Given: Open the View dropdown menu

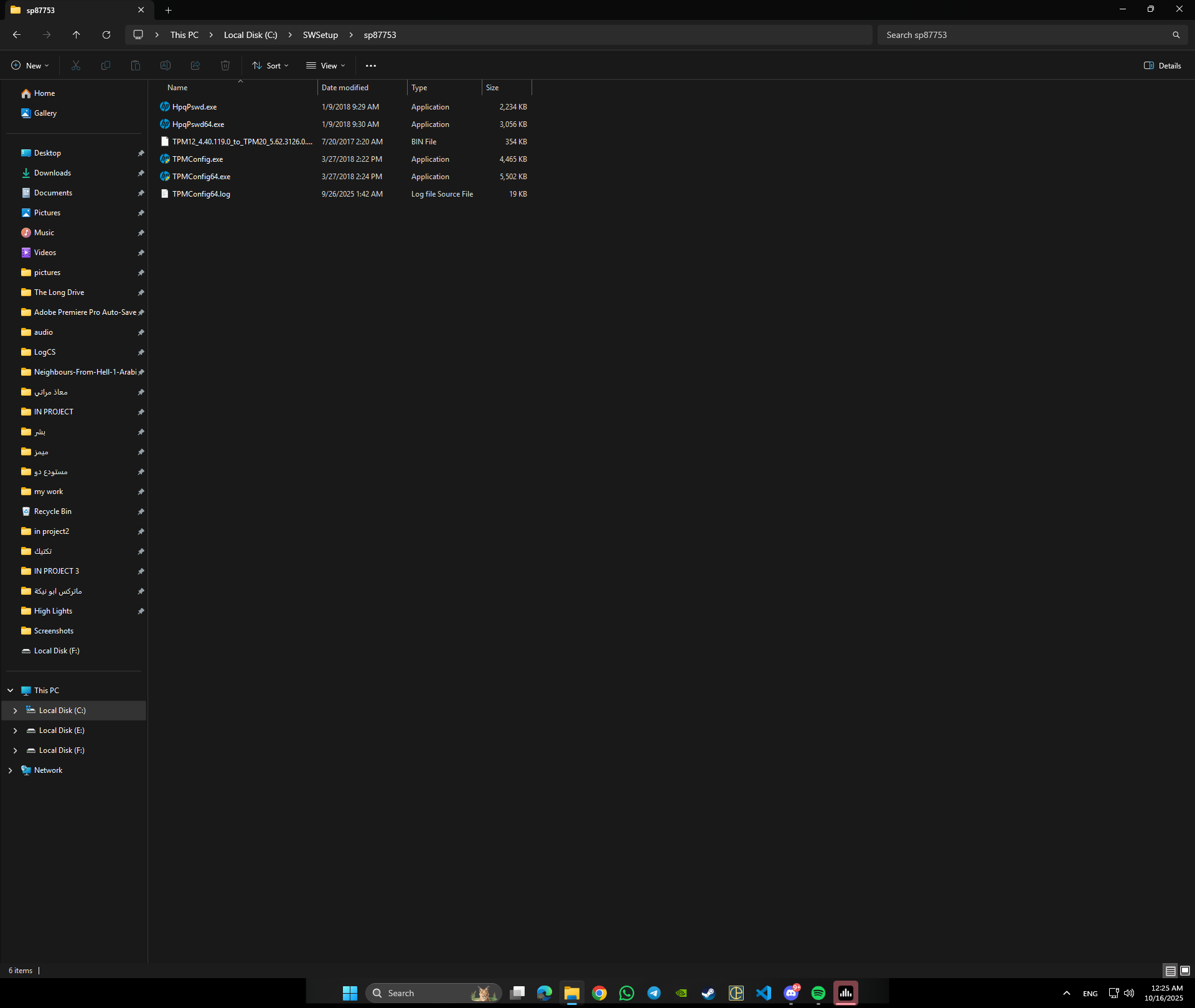Looking at the screenshot, I should pos(326,65).
